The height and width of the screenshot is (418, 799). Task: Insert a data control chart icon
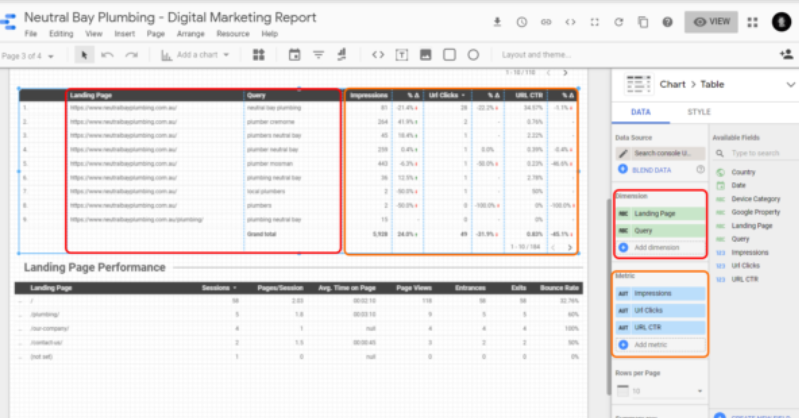(342, 55)
